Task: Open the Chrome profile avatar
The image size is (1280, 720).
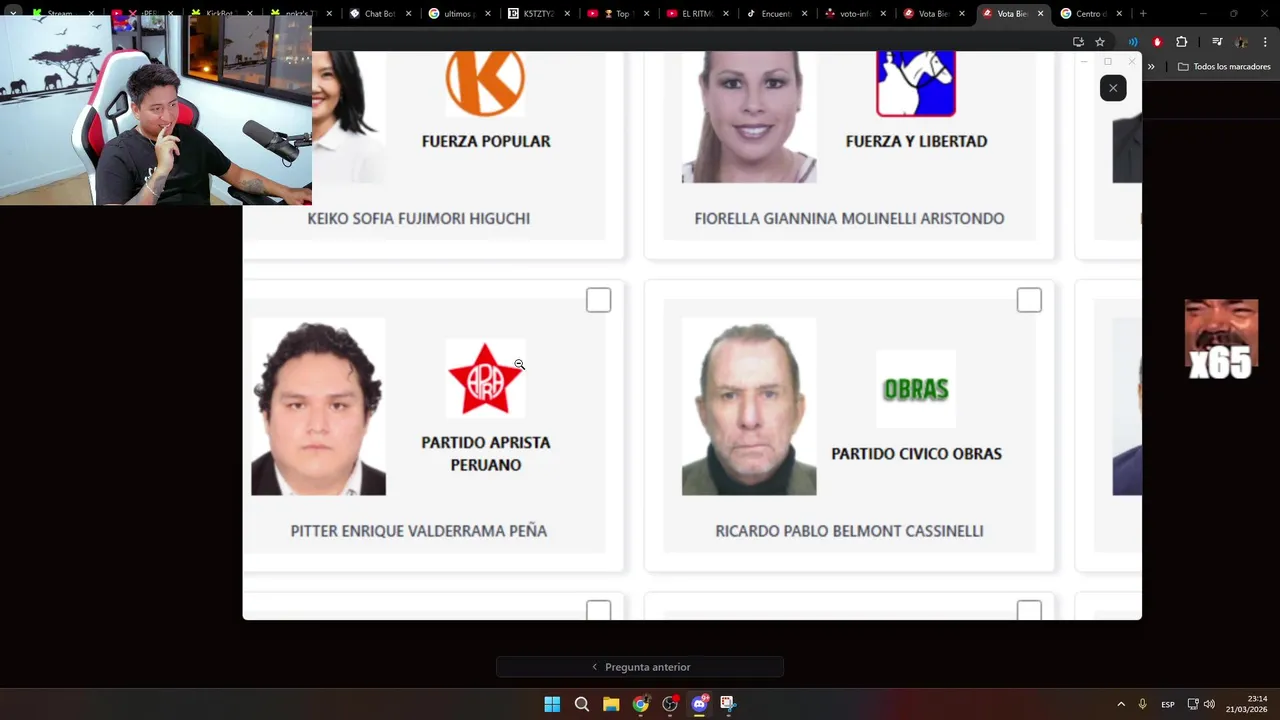Action: (1242, 42)
